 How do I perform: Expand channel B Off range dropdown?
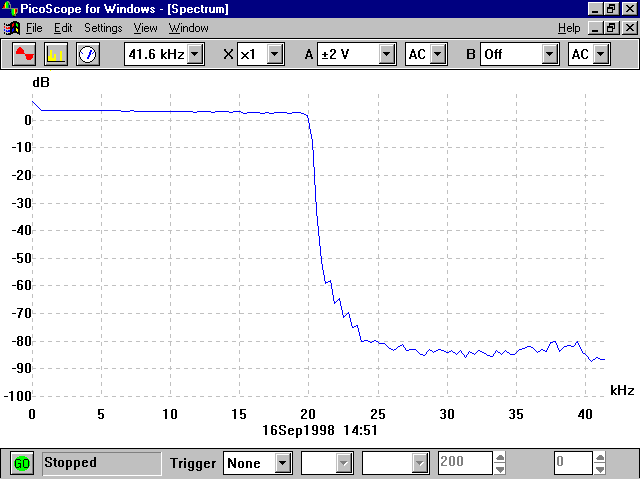549,54
